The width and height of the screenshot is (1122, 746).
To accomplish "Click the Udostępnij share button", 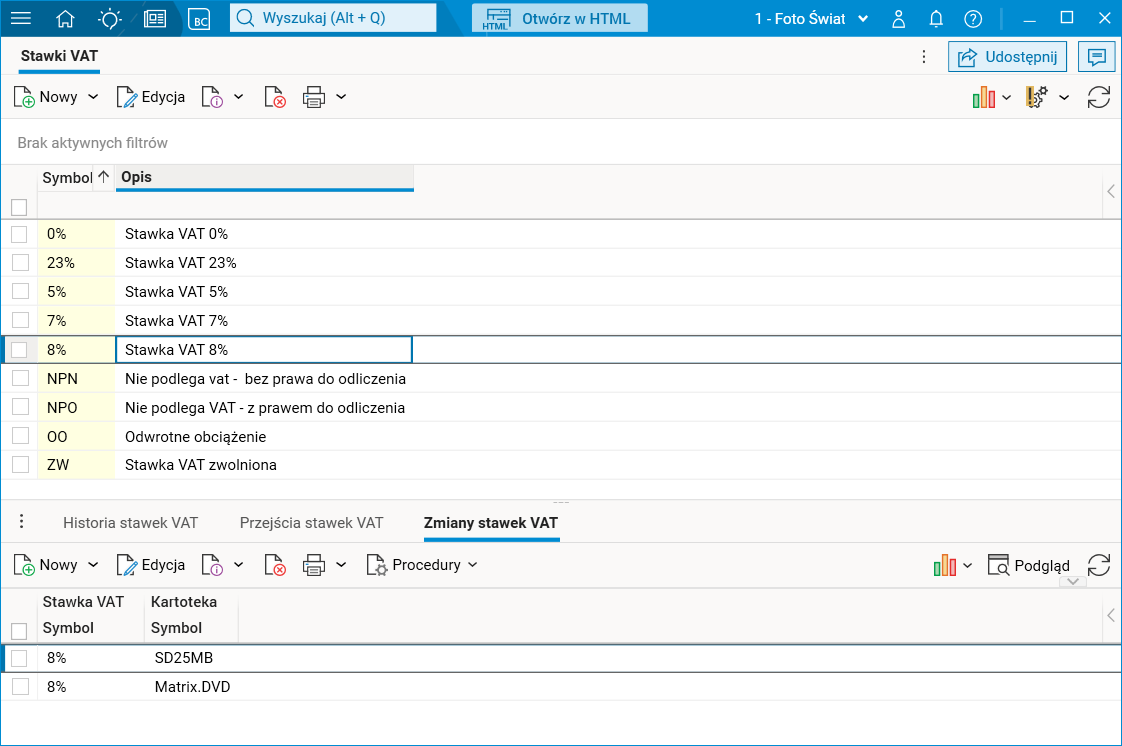I will click(1007, 57).
